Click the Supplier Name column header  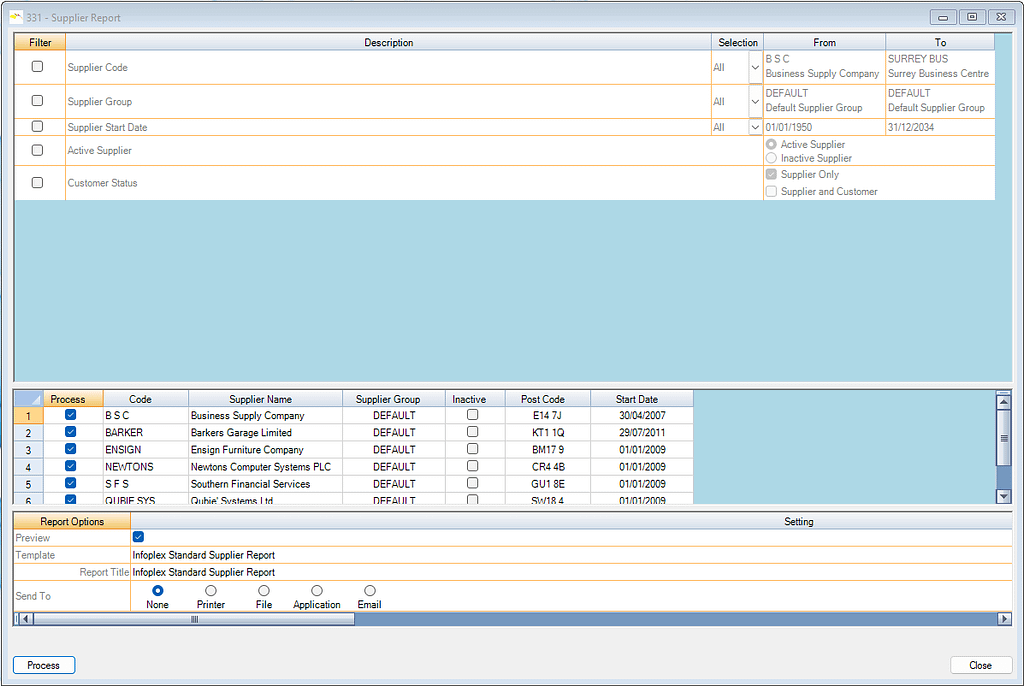260,399
